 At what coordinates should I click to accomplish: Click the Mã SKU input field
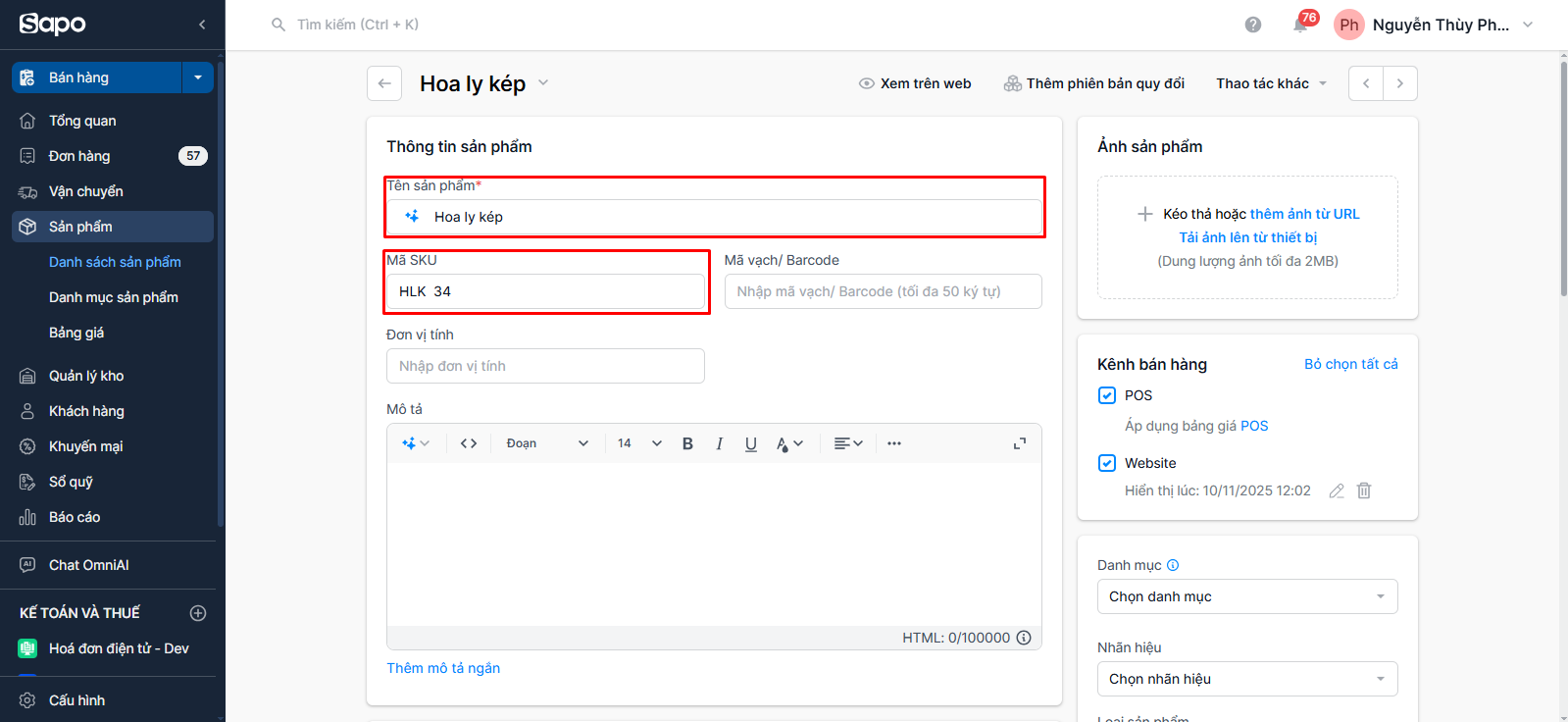(x=545, y=291)
